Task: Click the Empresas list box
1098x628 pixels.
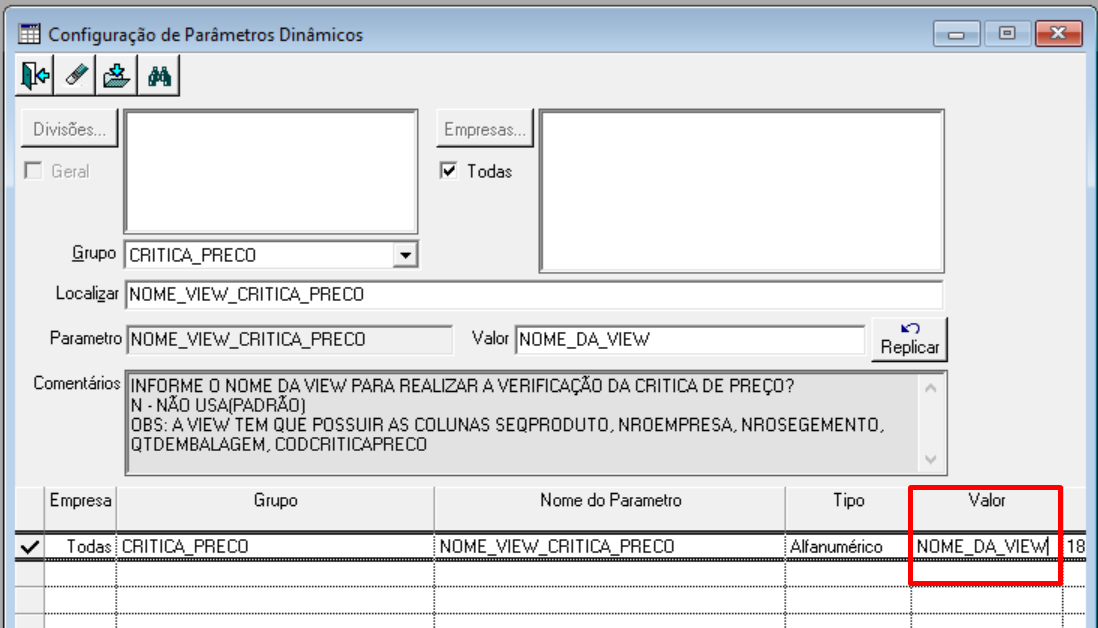Action: [742, 191]
